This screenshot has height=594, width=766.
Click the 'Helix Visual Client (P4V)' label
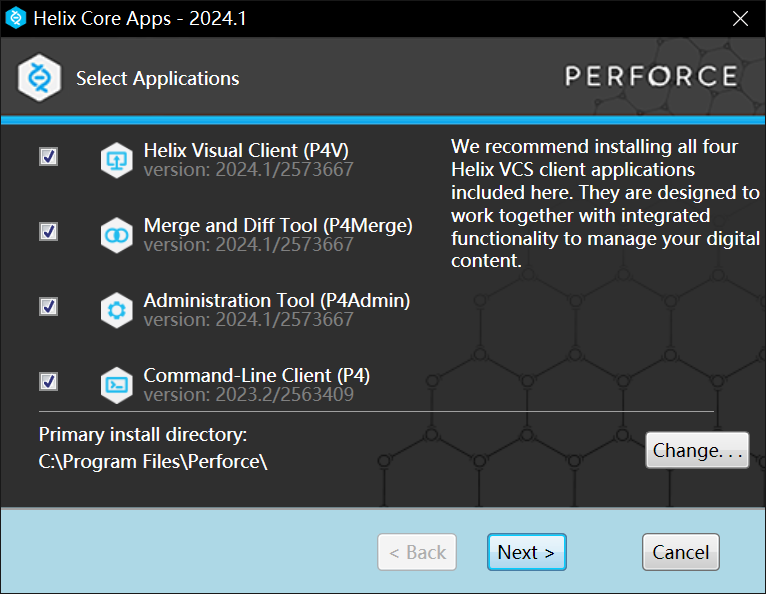[x=246, y=150]
